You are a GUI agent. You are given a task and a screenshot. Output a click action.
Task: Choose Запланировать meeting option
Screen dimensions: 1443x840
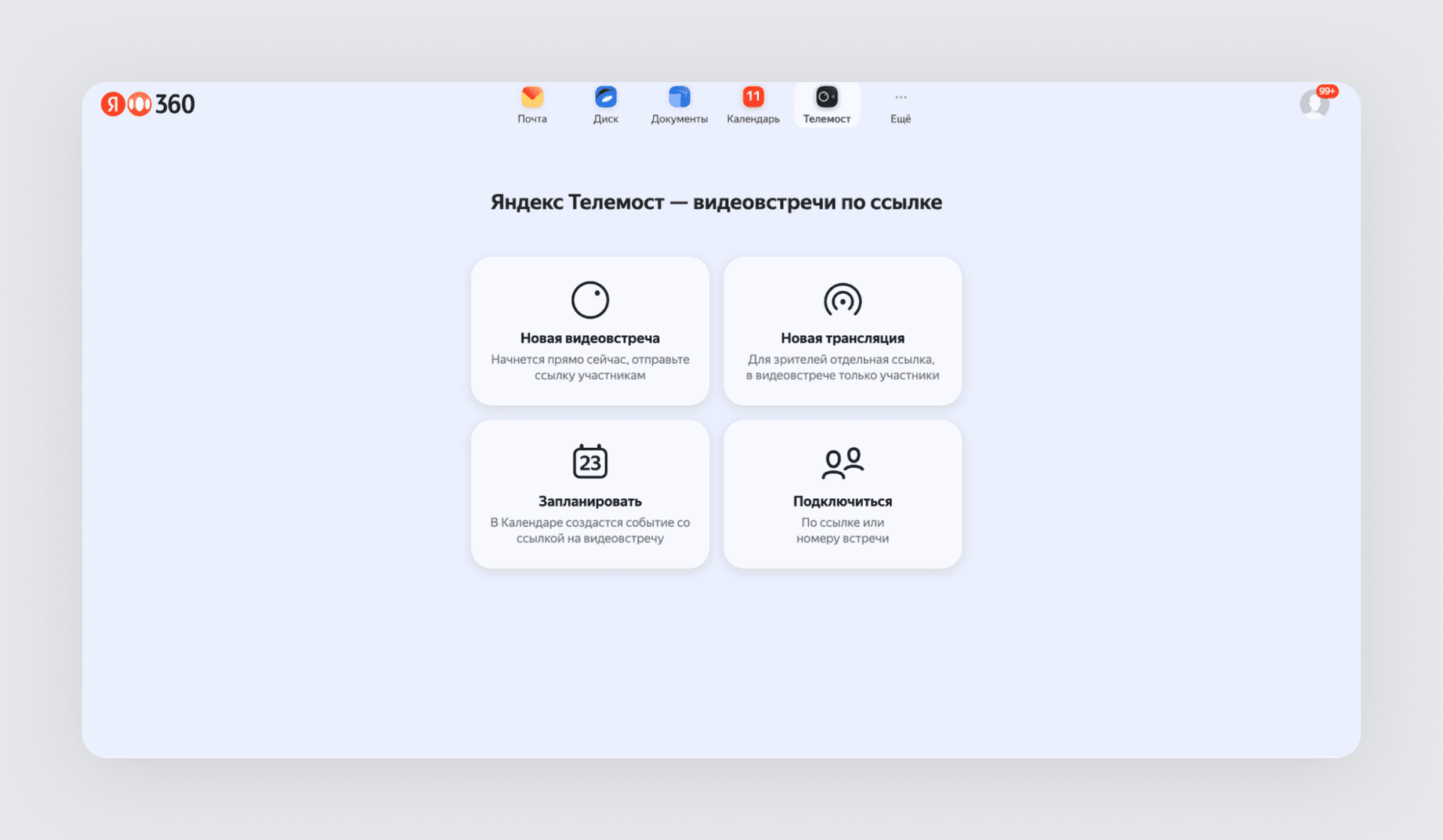(x=590, y=494)
